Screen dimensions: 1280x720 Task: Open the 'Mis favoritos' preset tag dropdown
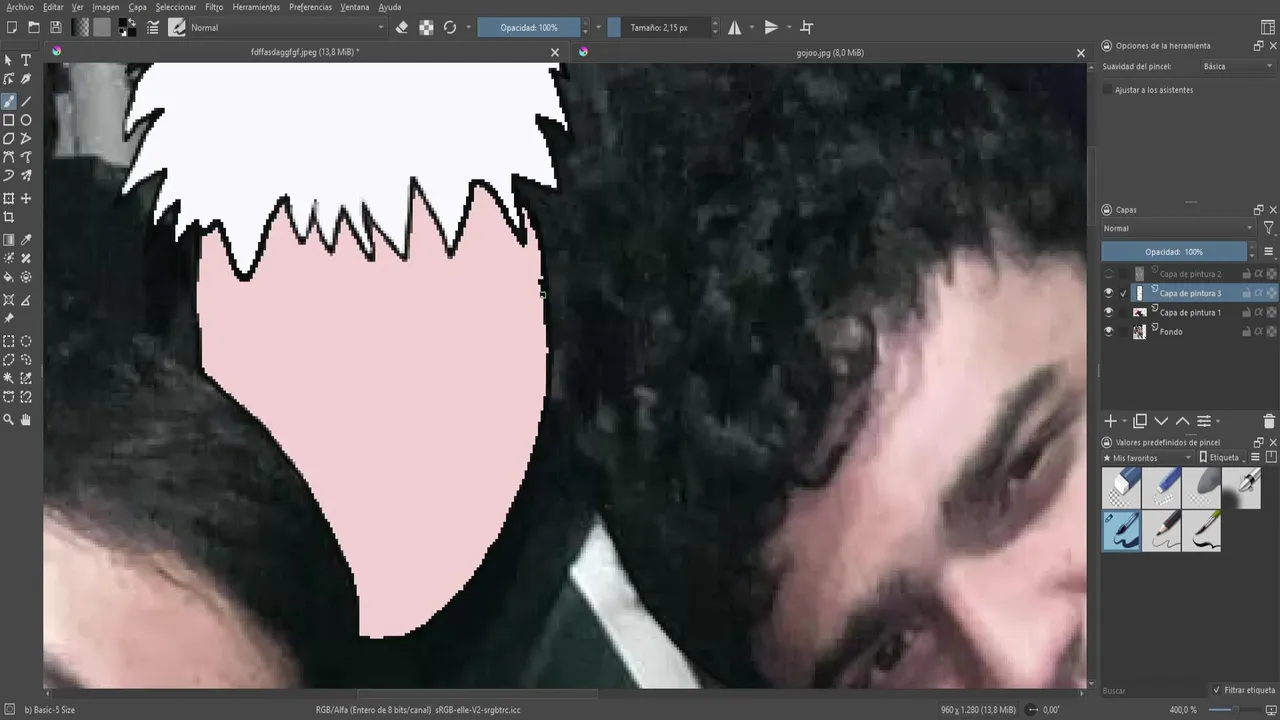[1147, 458]
